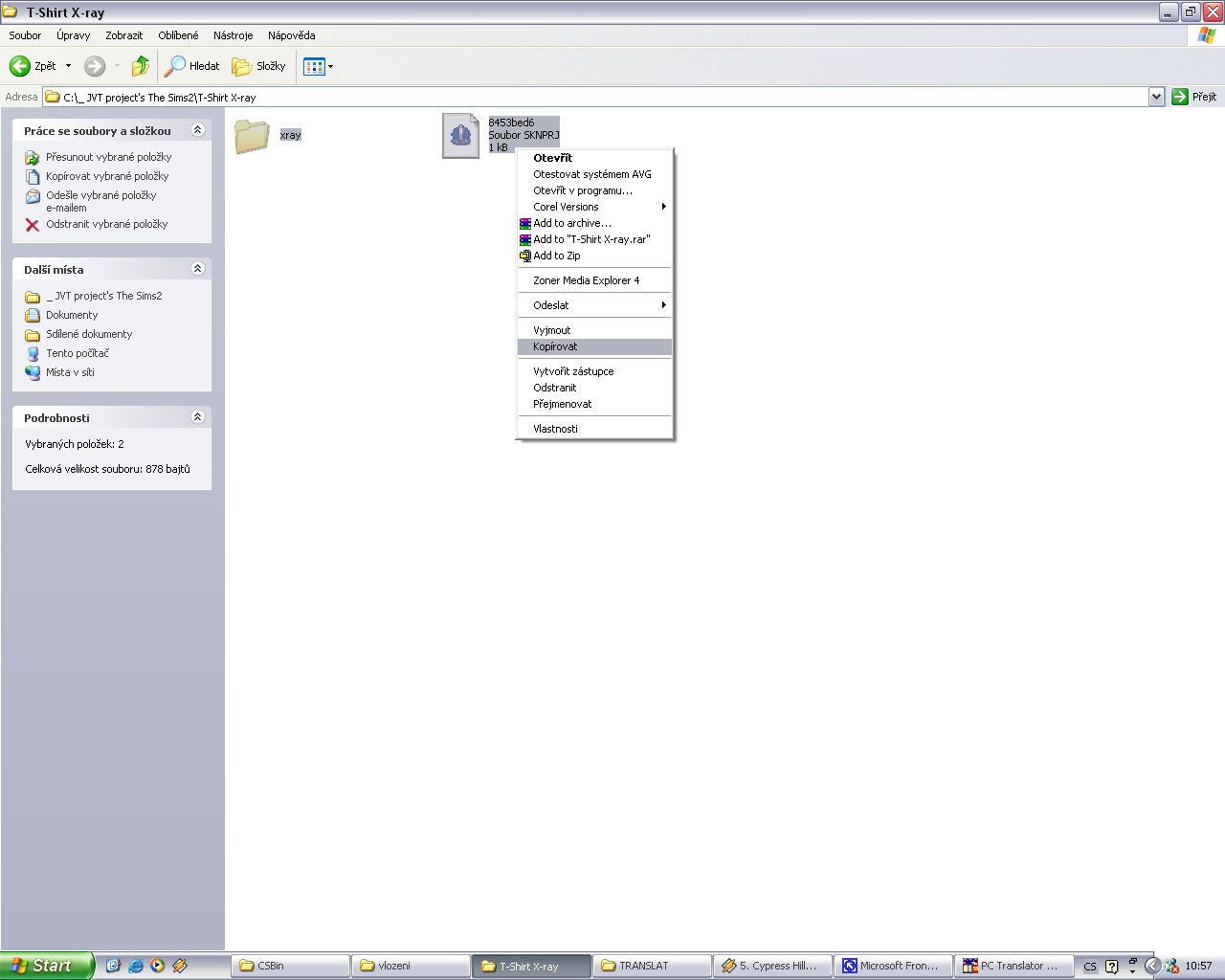Open the address bar dropdown arrow
The image size is (1225, 980).
coord(1156,97)
